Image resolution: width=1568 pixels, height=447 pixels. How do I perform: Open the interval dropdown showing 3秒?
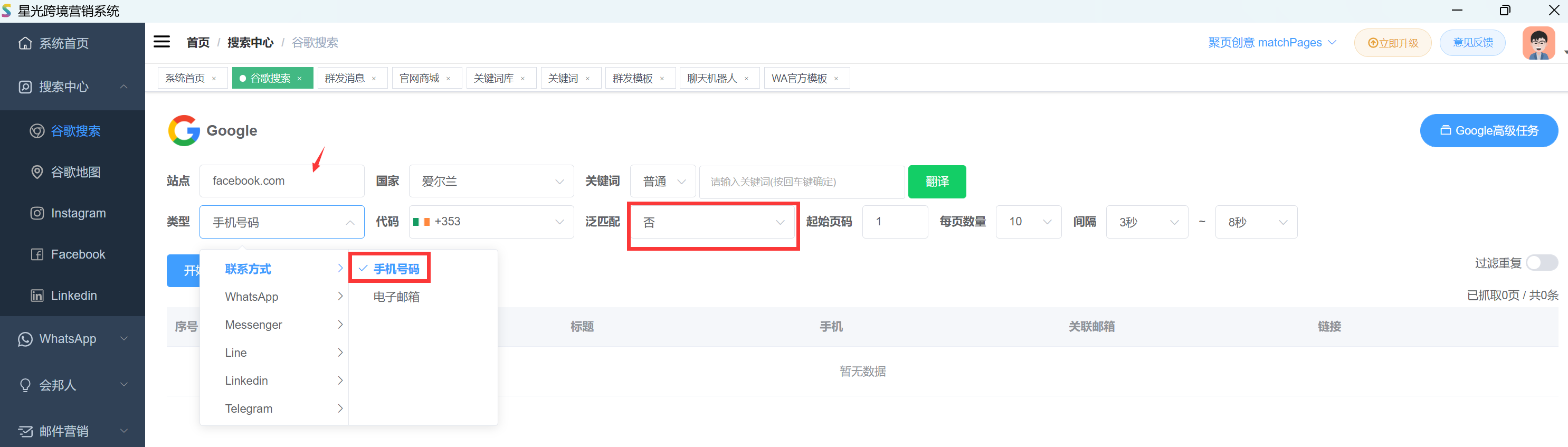[1147, 222]
